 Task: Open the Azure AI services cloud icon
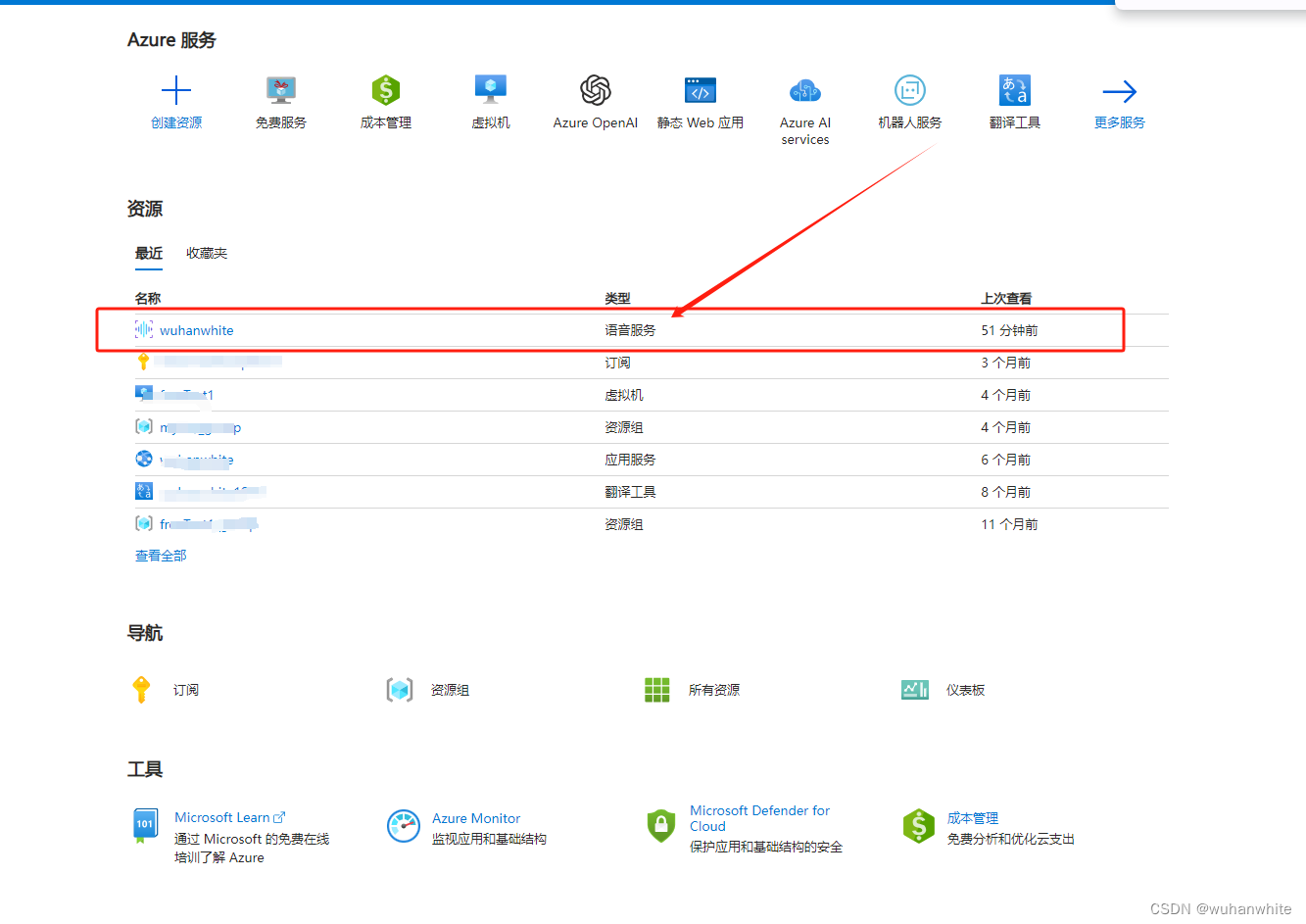805,91
